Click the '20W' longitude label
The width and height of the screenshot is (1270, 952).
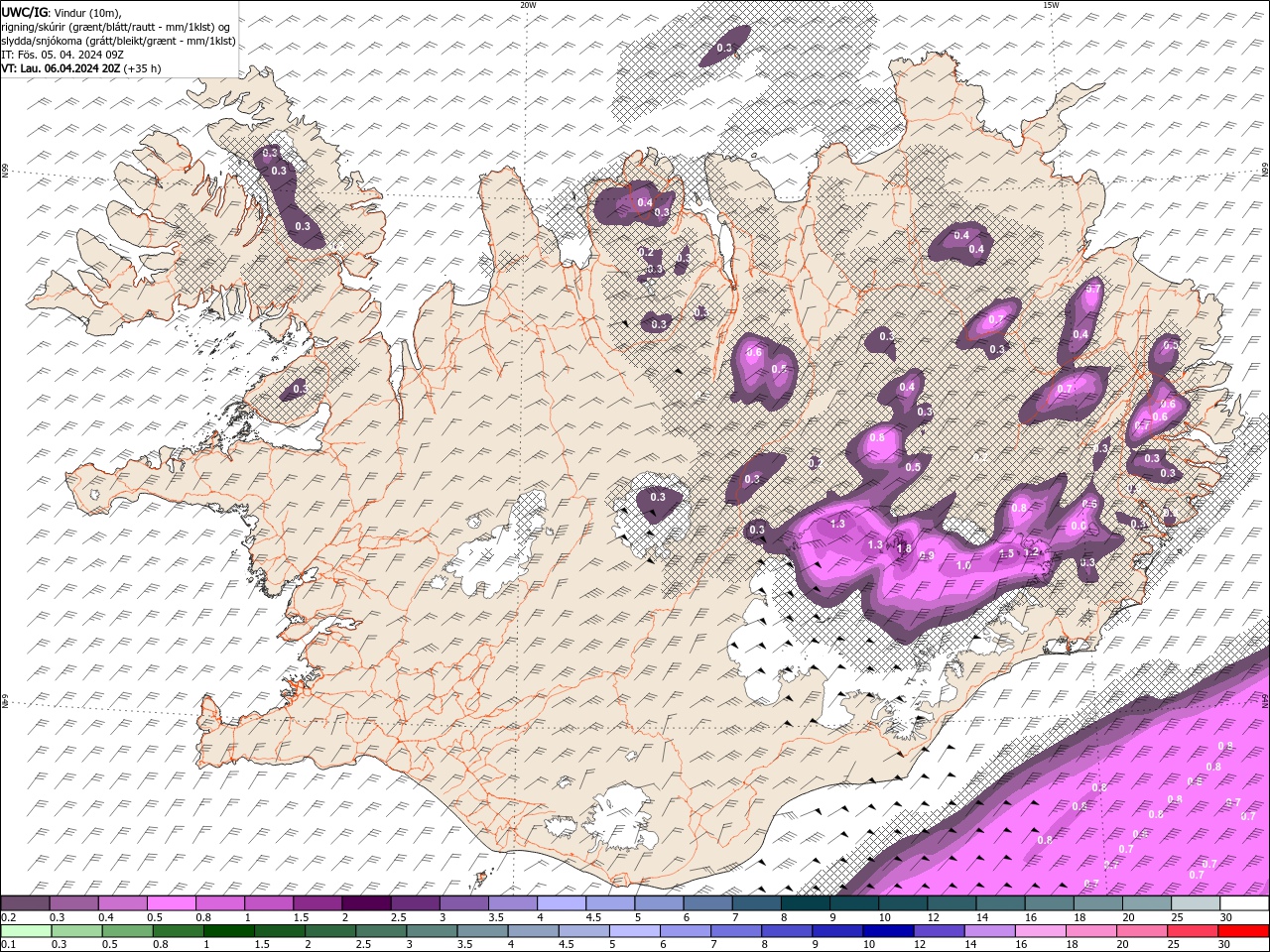(528, 5)
